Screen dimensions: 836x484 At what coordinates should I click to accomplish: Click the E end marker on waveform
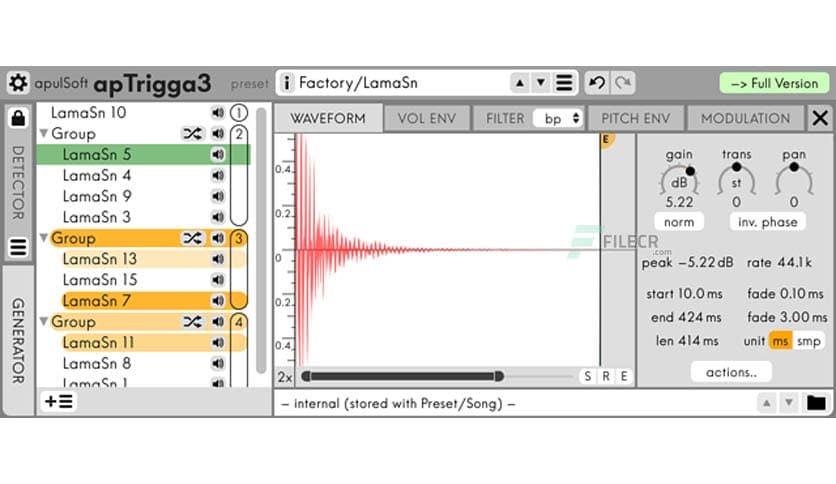(x=607, y=141)
